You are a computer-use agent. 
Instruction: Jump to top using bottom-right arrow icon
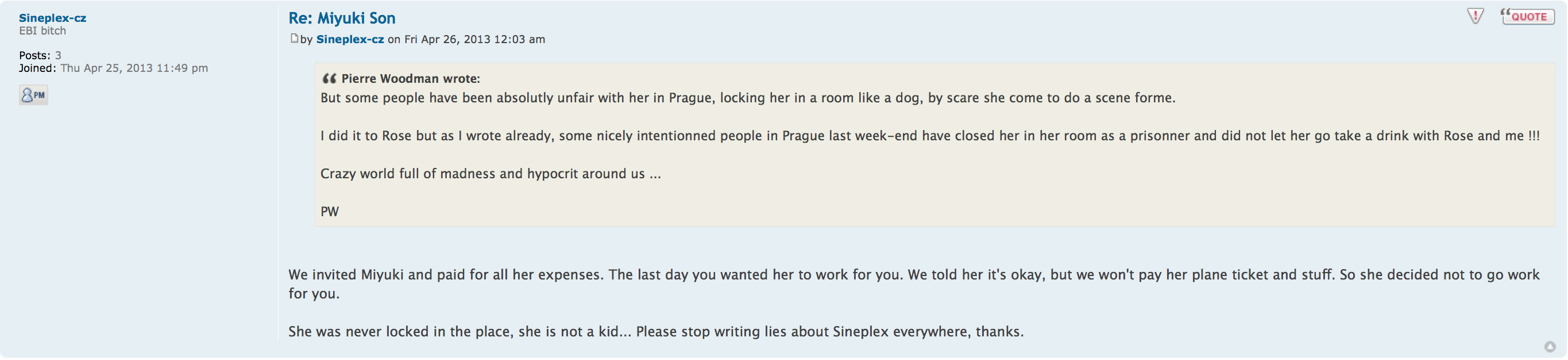1550,347
